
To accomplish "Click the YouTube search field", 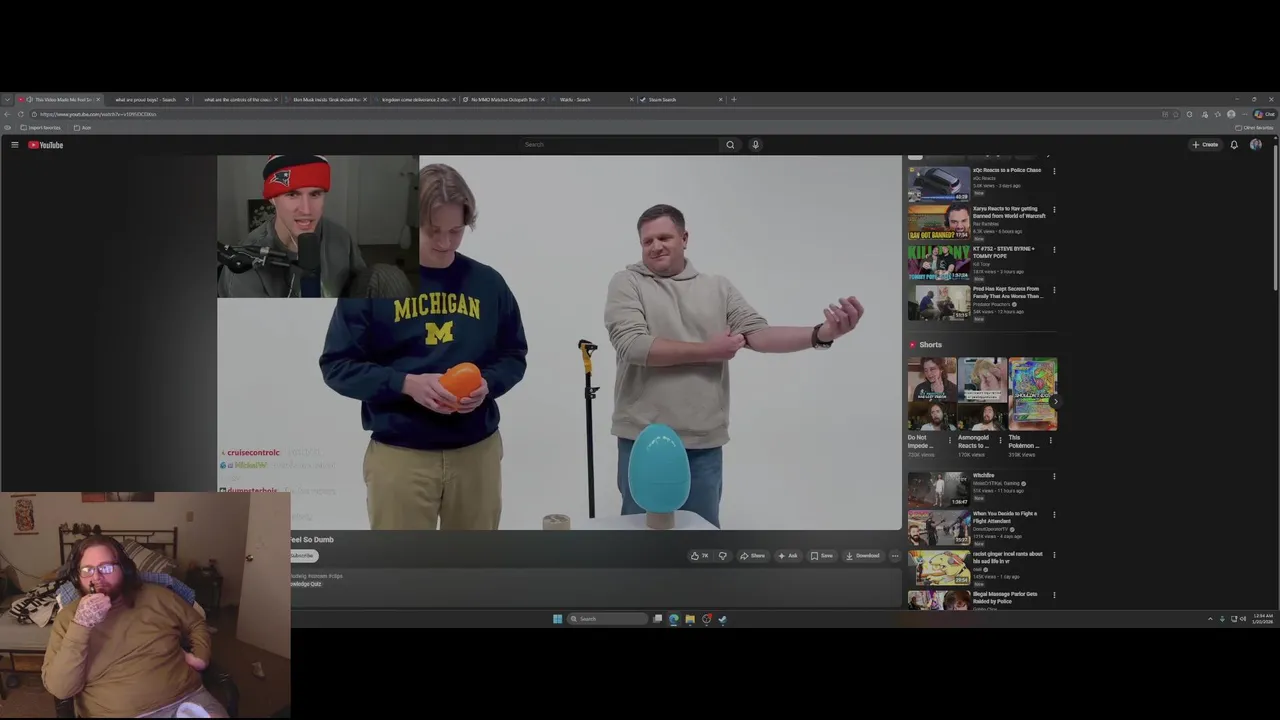I will point(620,145).
